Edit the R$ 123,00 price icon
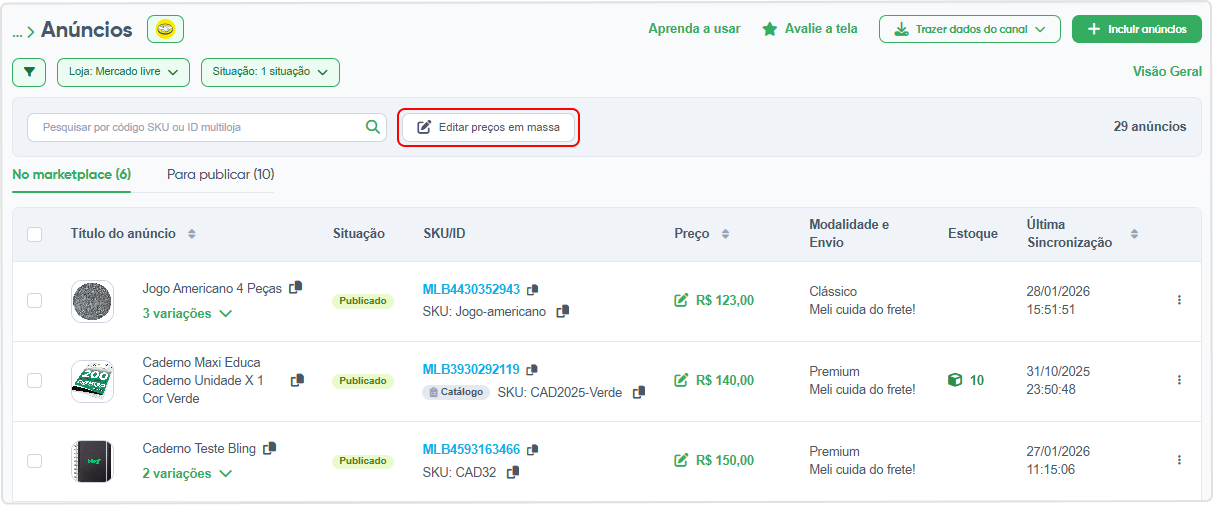The height and width of the screenshot is (505, 1213). point(682,300)
